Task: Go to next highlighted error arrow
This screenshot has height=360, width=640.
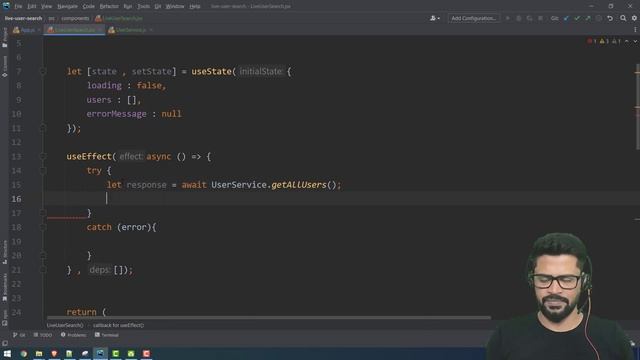Action: pos(635,41)
